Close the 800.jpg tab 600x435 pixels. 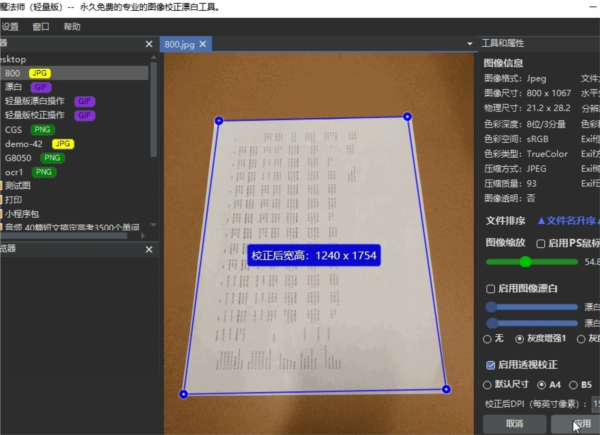pyautogui.click(x=203, y=44)
